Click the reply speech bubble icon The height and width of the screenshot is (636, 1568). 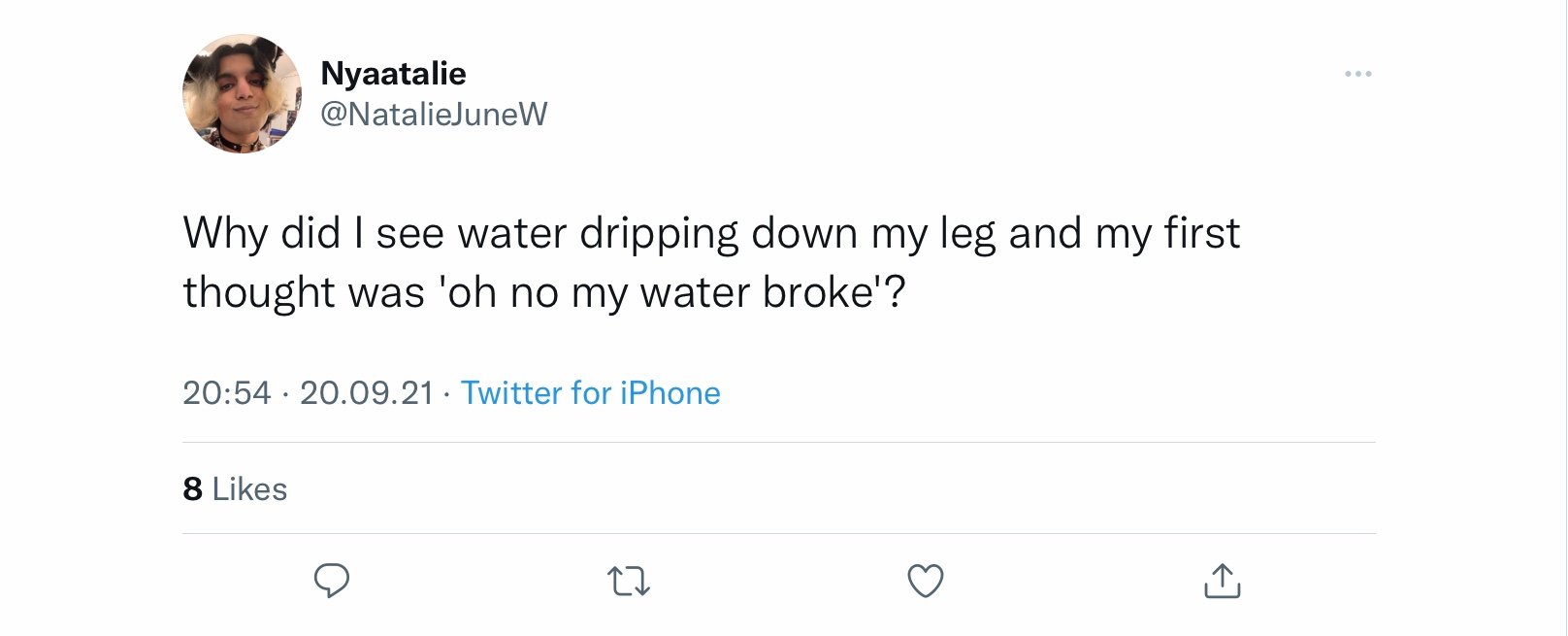332,581
